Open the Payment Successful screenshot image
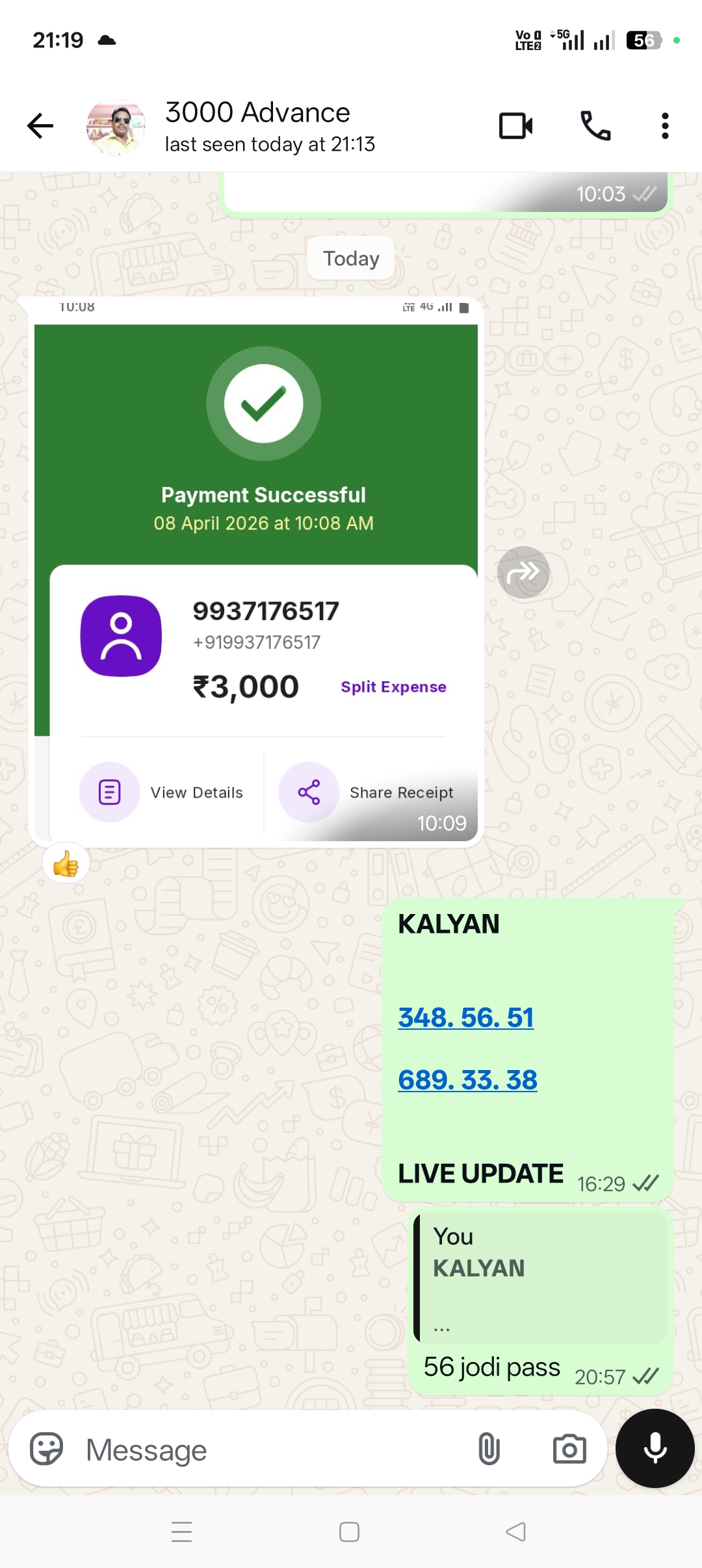 (x=256, y=572)
